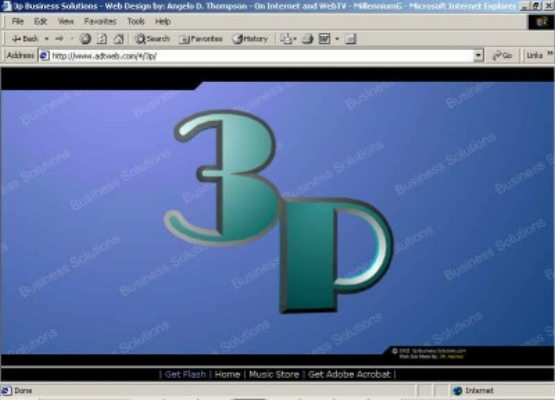
Task: Refresh the current page
Action: [x=102, y=39]
